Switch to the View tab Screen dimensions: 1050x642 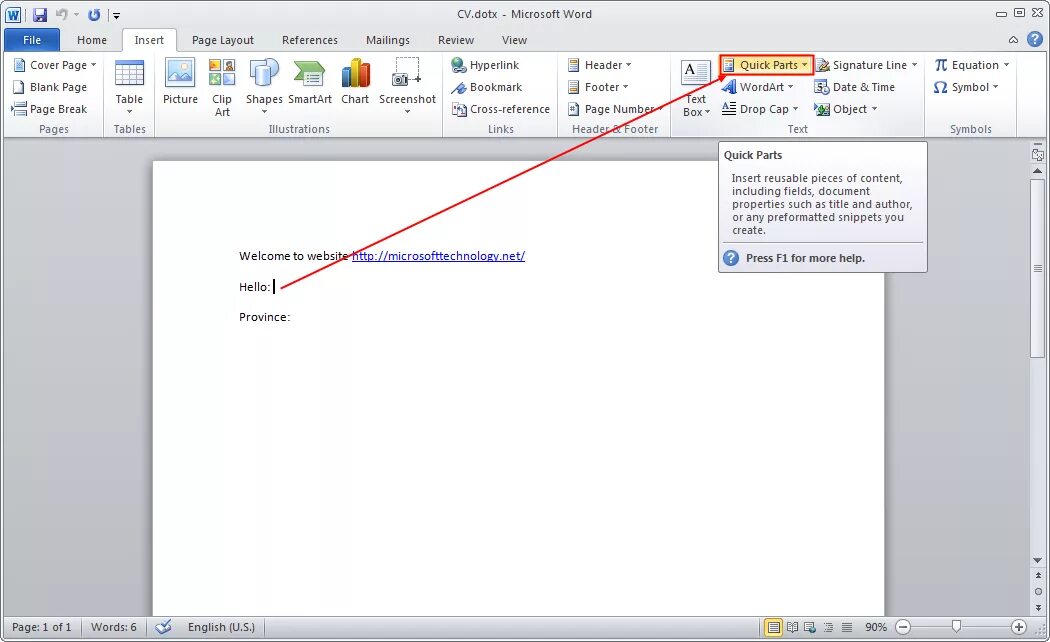pos(514,40)
